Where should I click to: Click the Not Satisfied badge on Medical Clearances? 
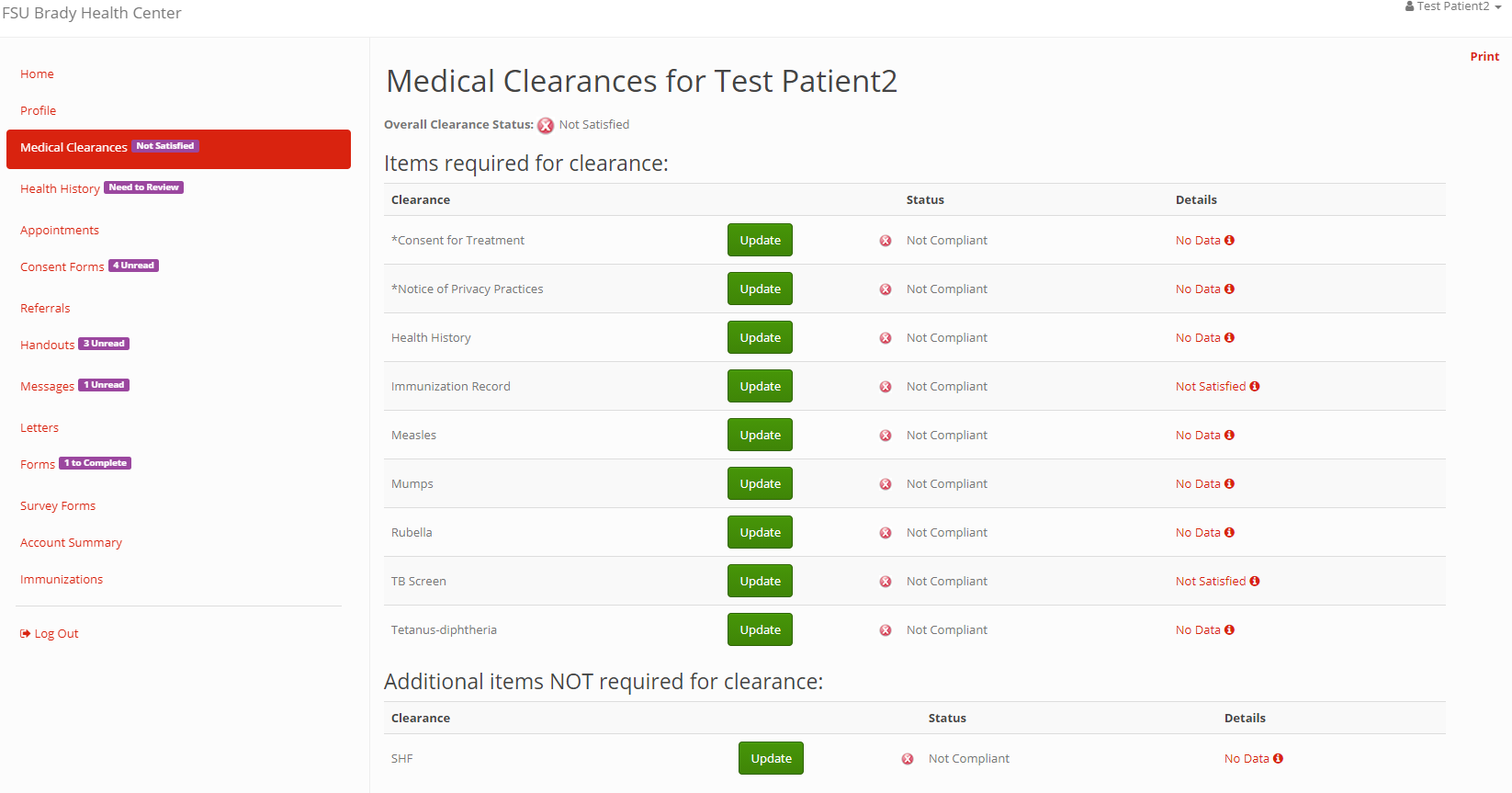coord(165,146)
